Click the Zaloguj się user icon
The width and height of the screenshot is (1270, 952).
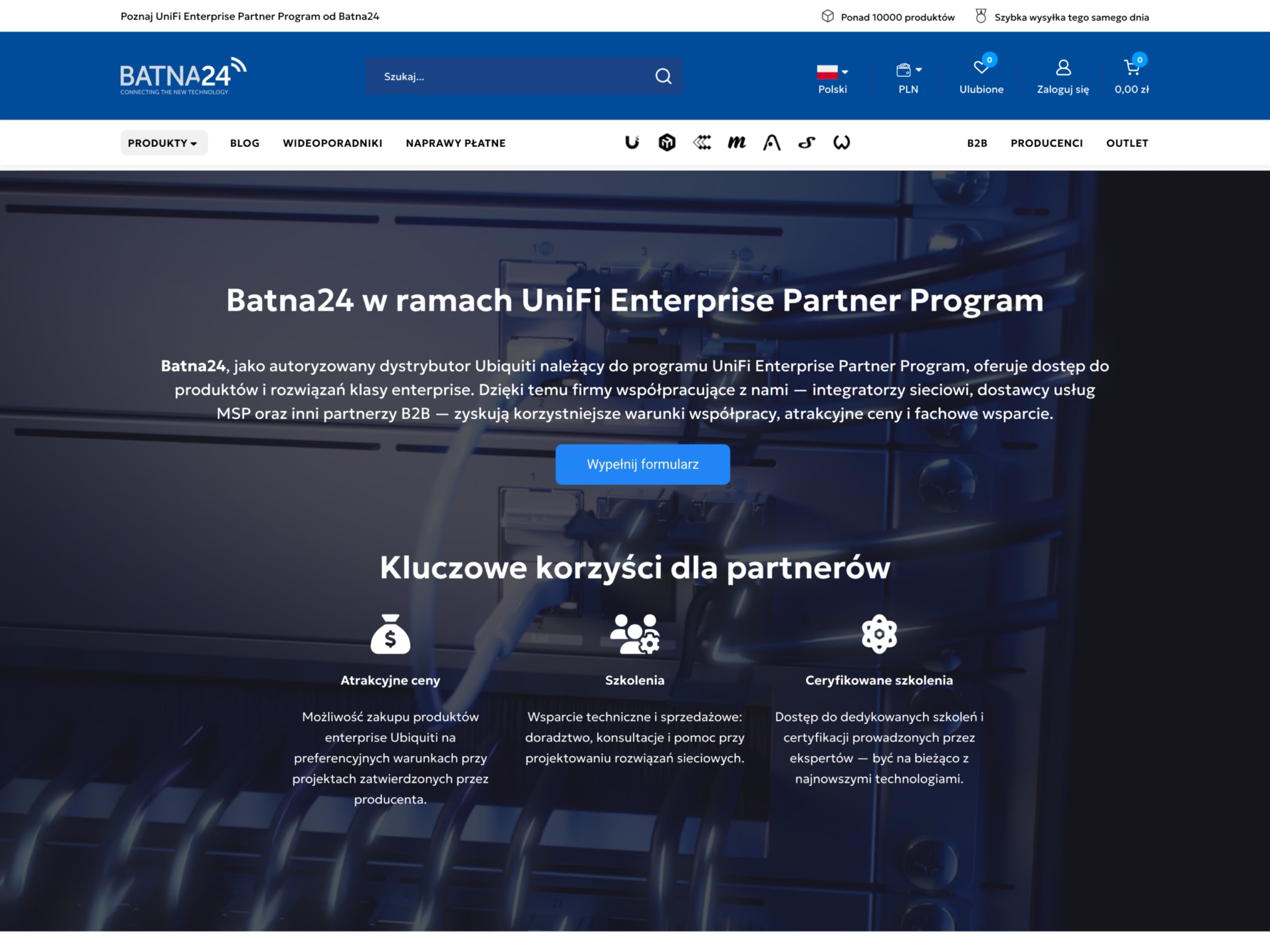coord(1063,67)
